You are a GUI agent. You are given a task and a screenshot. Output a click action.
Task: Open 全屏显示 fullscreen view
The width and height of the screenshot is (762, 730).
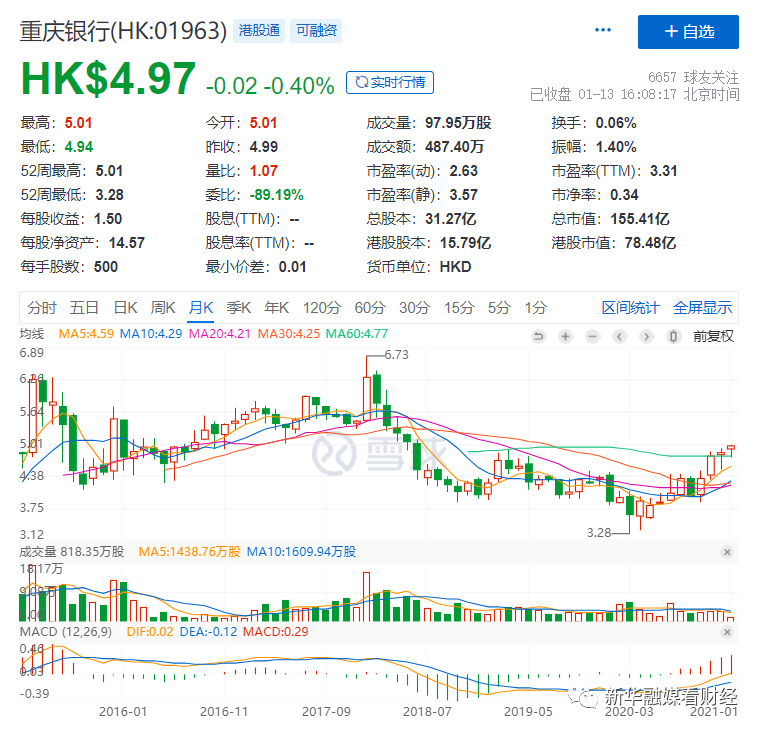[703, 308]
